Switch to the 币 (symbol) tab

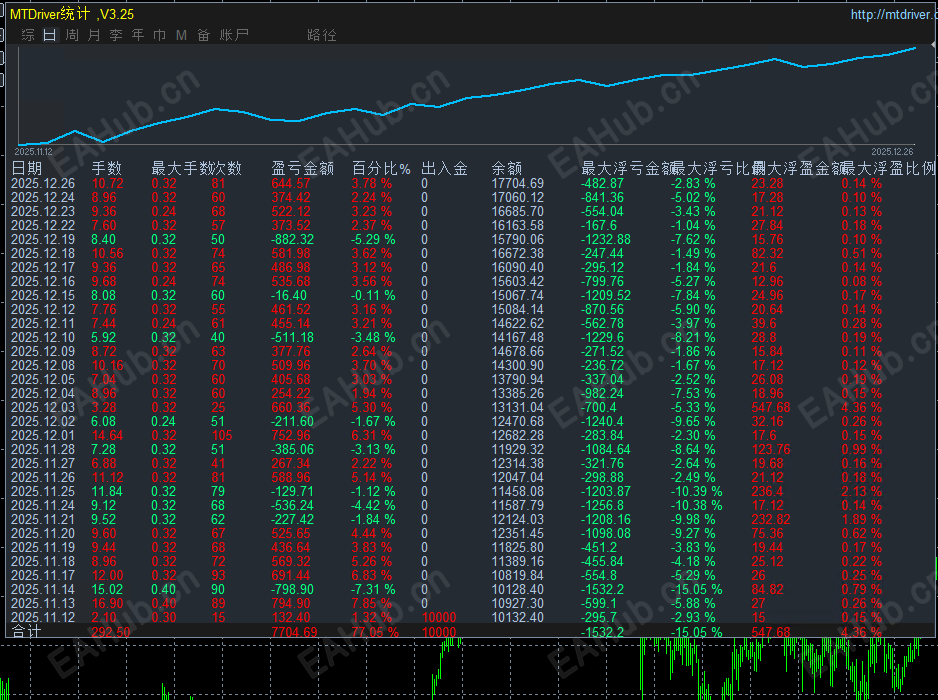pos(160,35)
